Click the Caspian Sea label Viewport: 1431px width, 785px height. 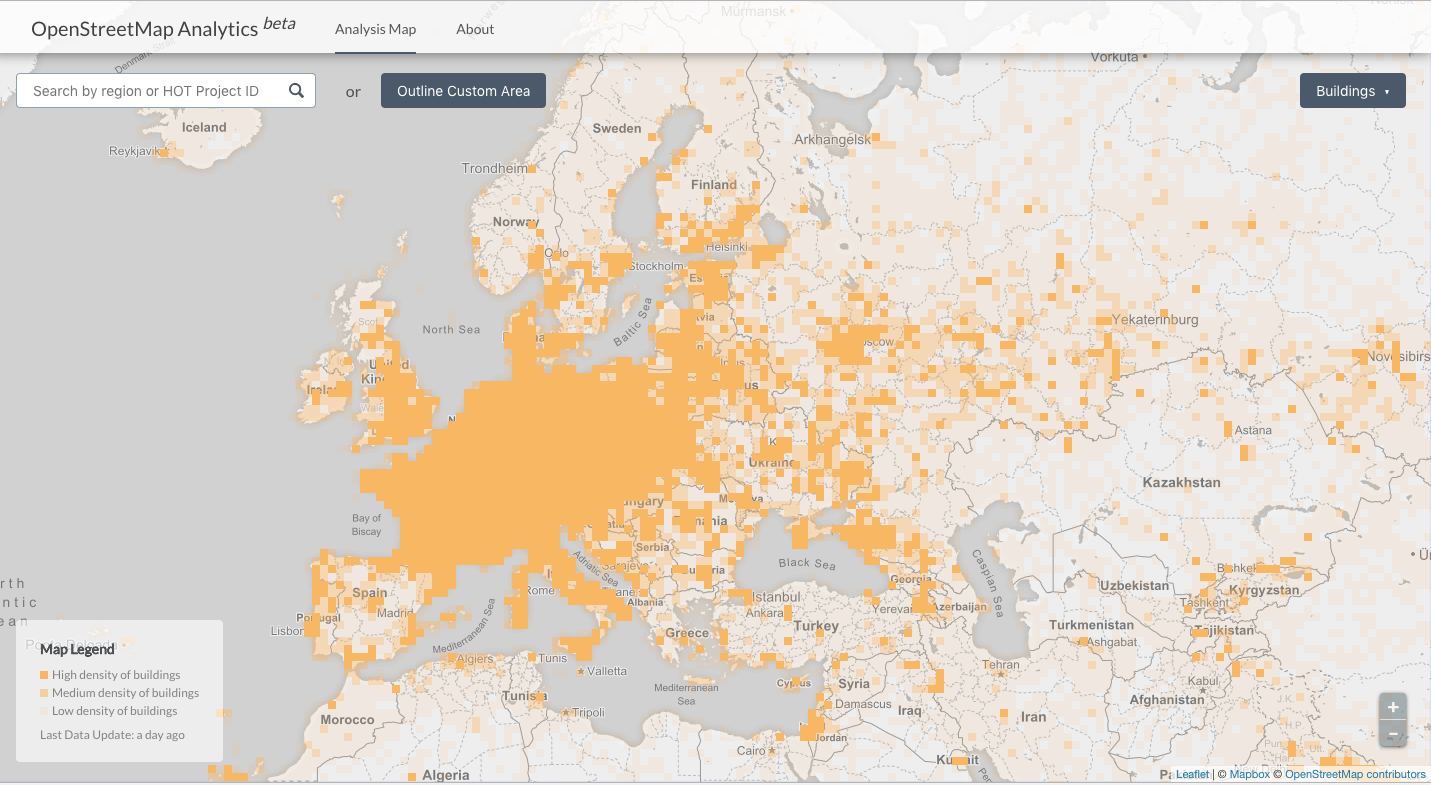pos(985,584)
